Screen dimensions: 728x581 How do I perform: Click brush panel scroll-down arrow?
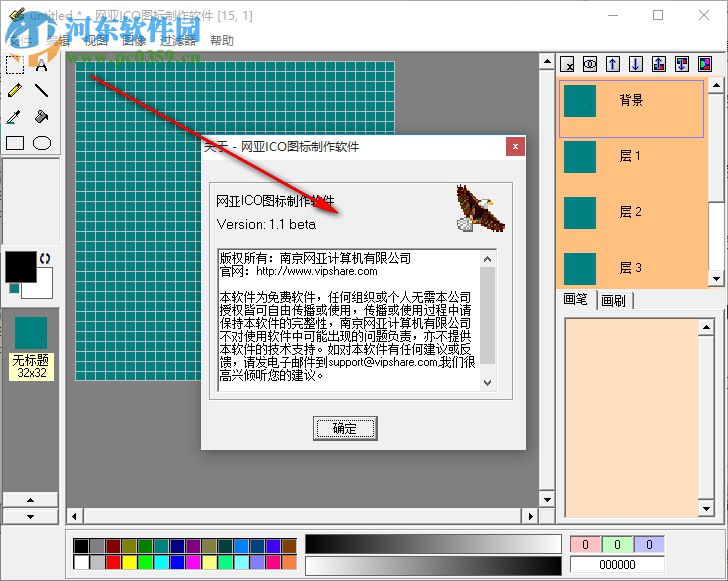(706, 509)
